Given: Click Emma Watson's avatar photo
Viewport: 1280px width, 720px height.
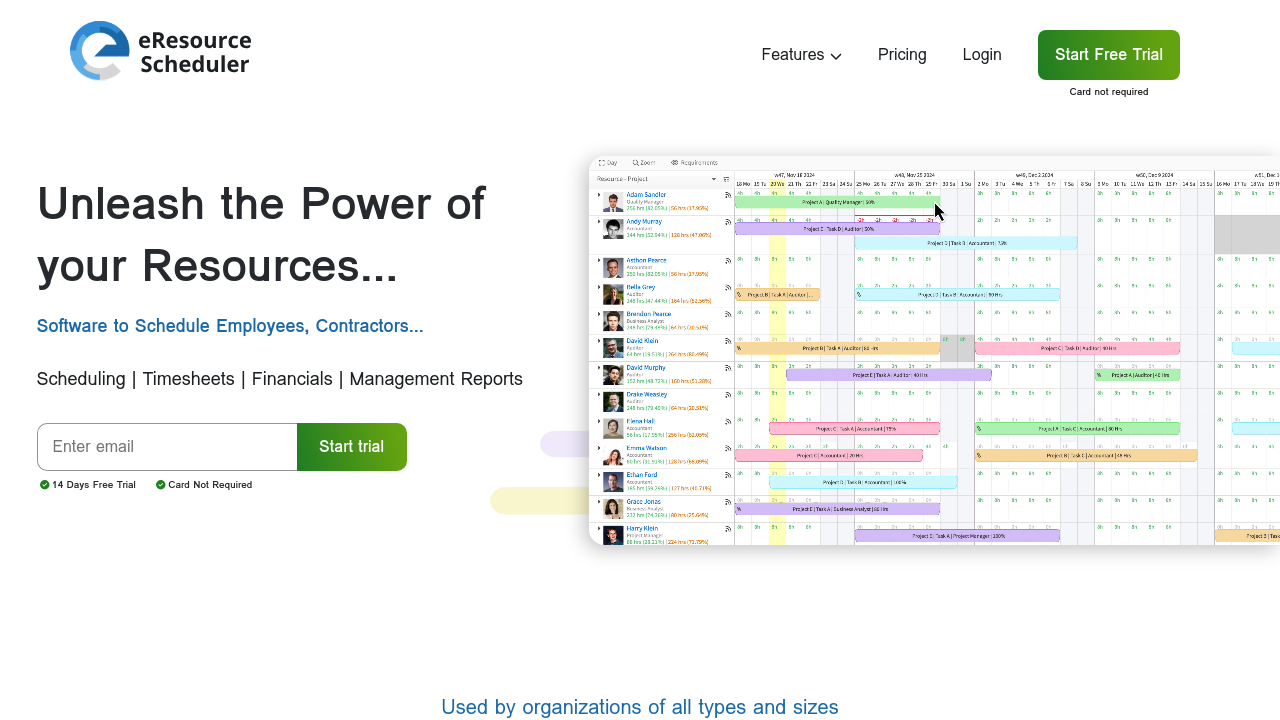Looking at the screenshot, I should point(613,456).
